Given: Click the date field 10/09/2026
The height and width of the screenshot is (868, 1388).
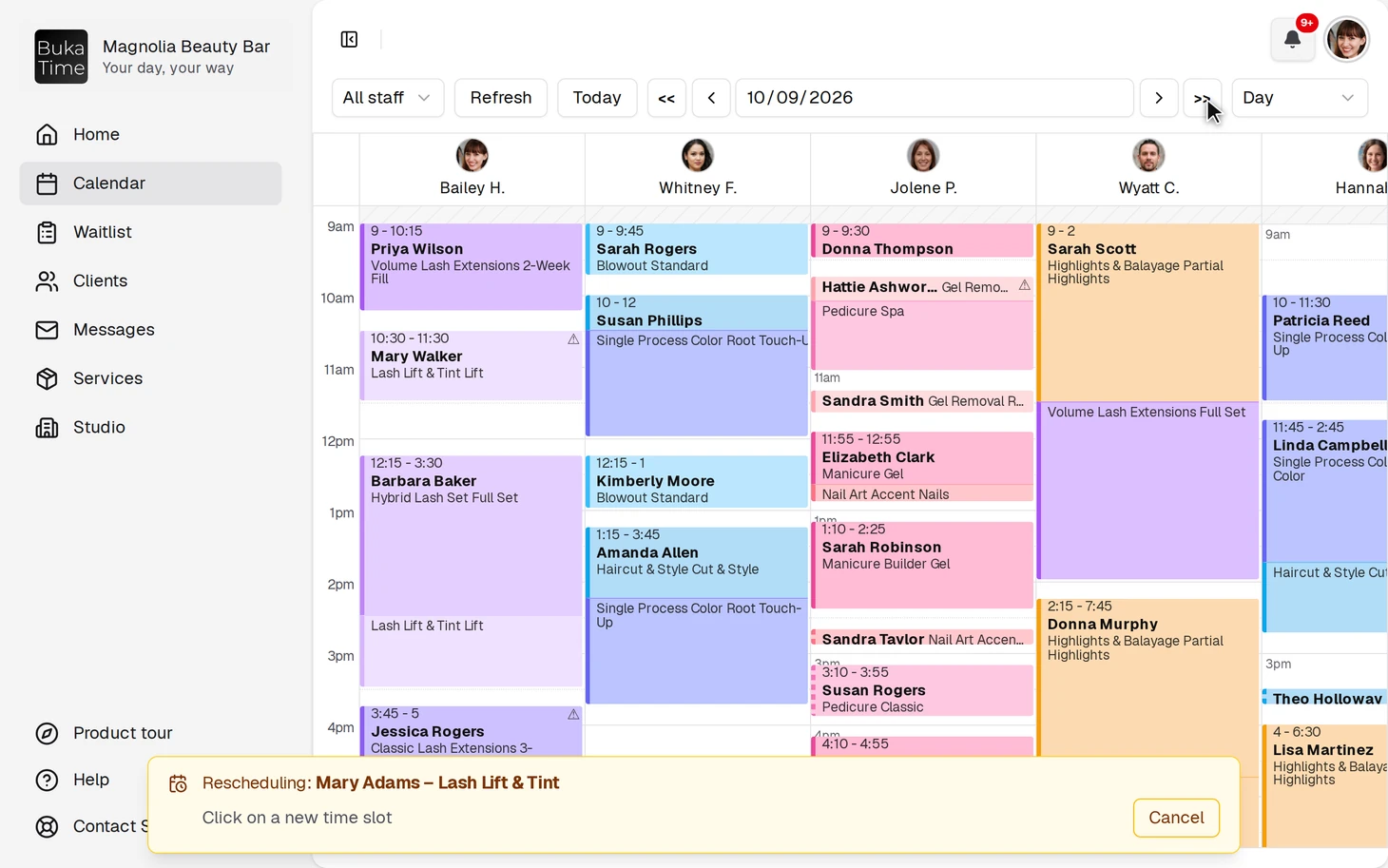Looking at the screenshot, I should pos(935,98).
